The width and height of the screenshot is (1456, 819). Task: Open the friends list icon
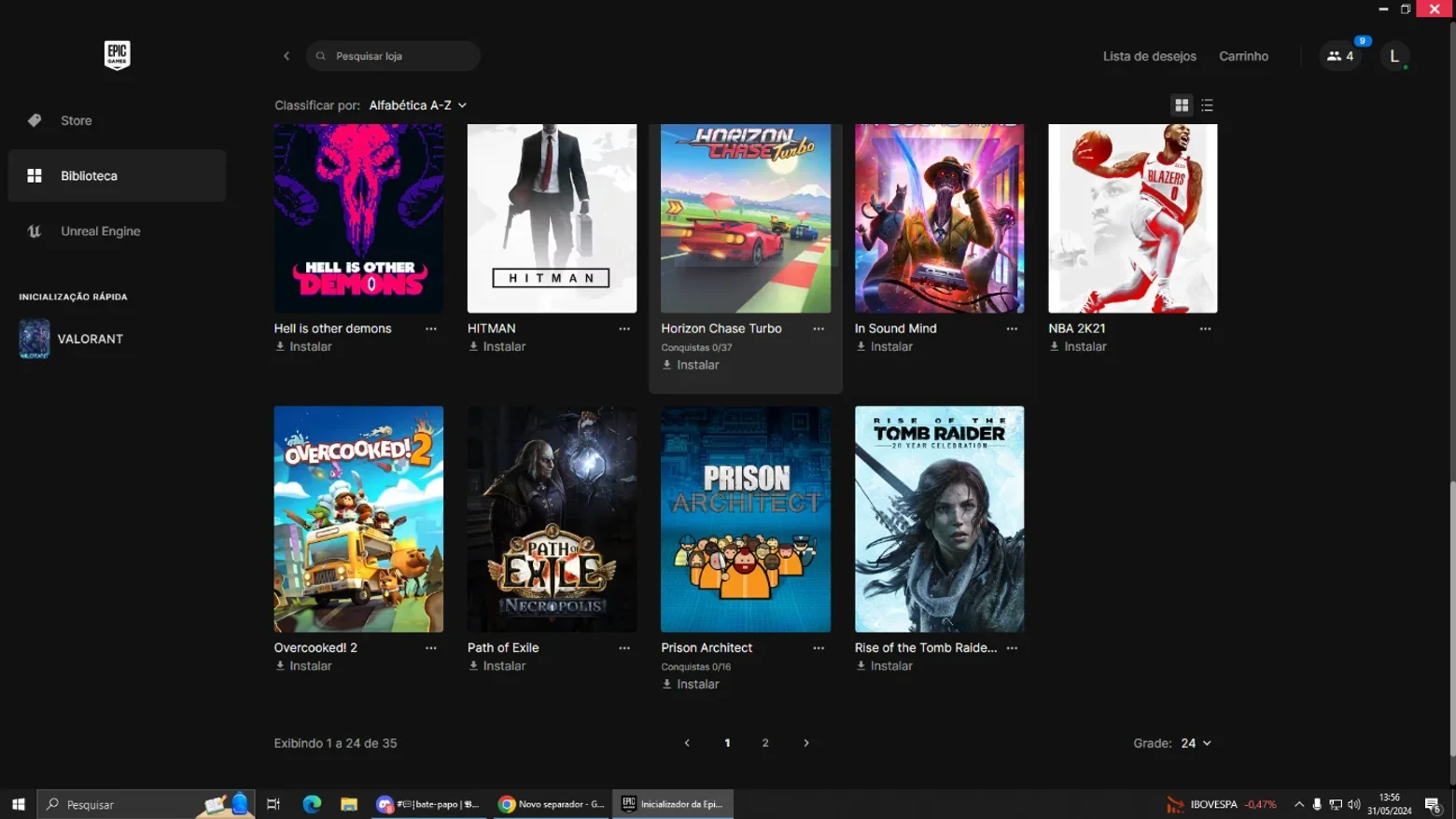pyautogui.click(x=1340, y=56)
